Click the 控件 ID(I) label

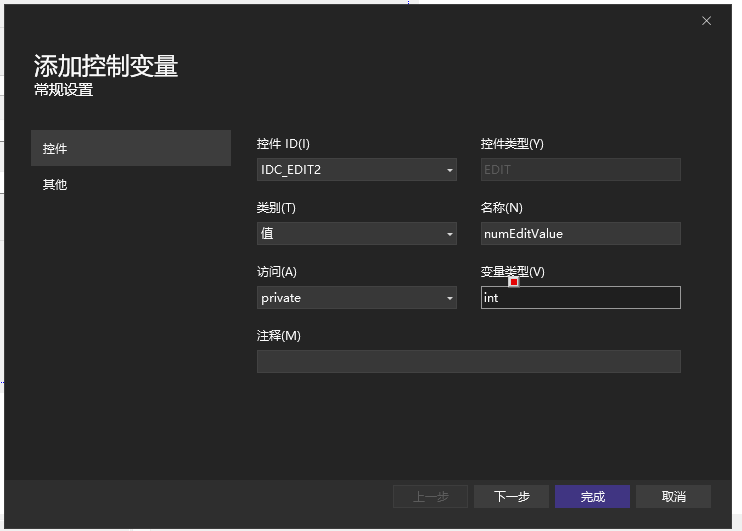click(283, 143)
